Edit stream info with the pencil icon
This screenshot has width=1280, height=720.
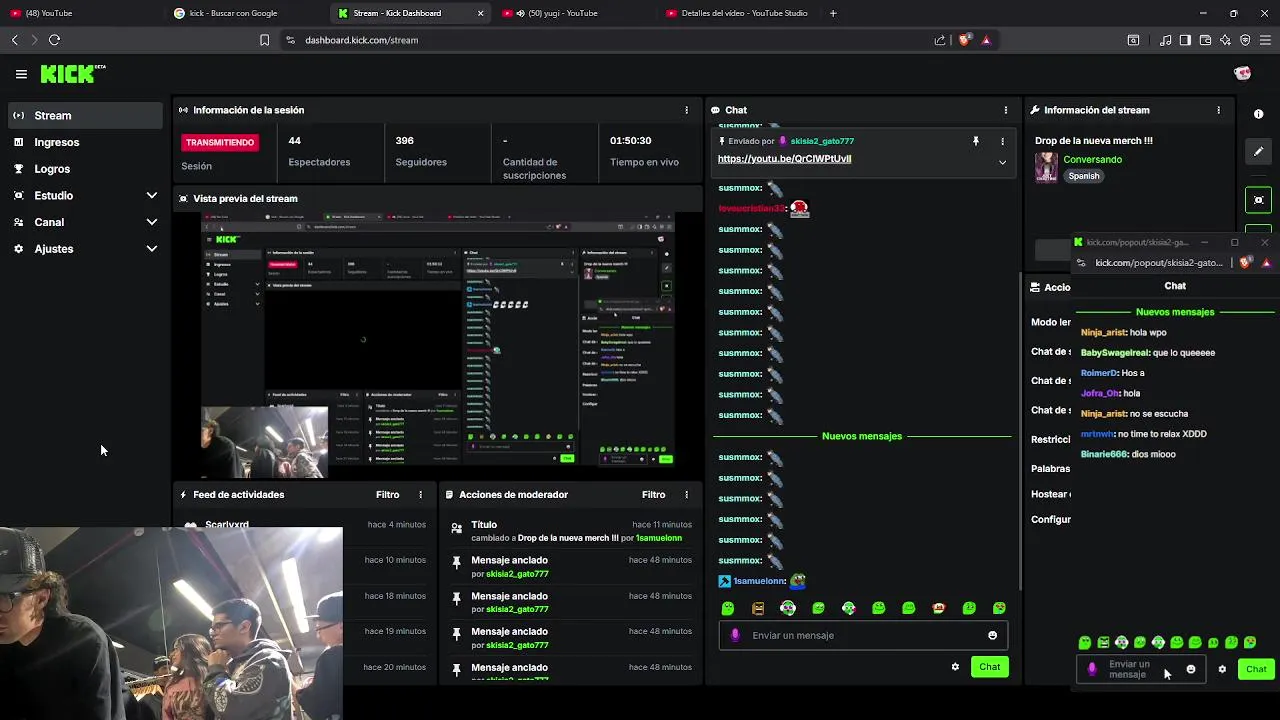[x=1259, y=151]
